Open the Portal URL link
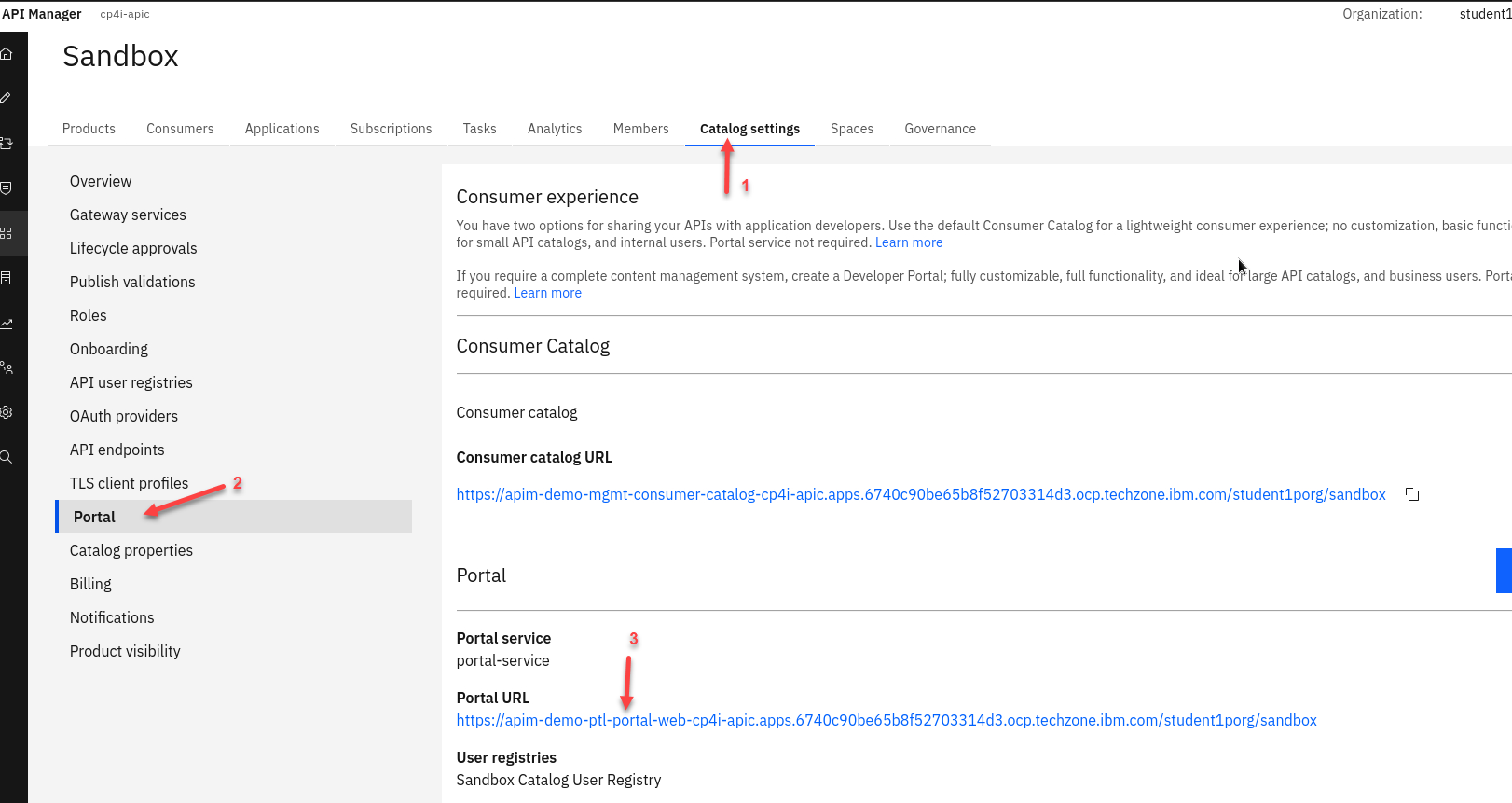The width and height of the screenshot is (1512, 803). [x=886, y=720]
